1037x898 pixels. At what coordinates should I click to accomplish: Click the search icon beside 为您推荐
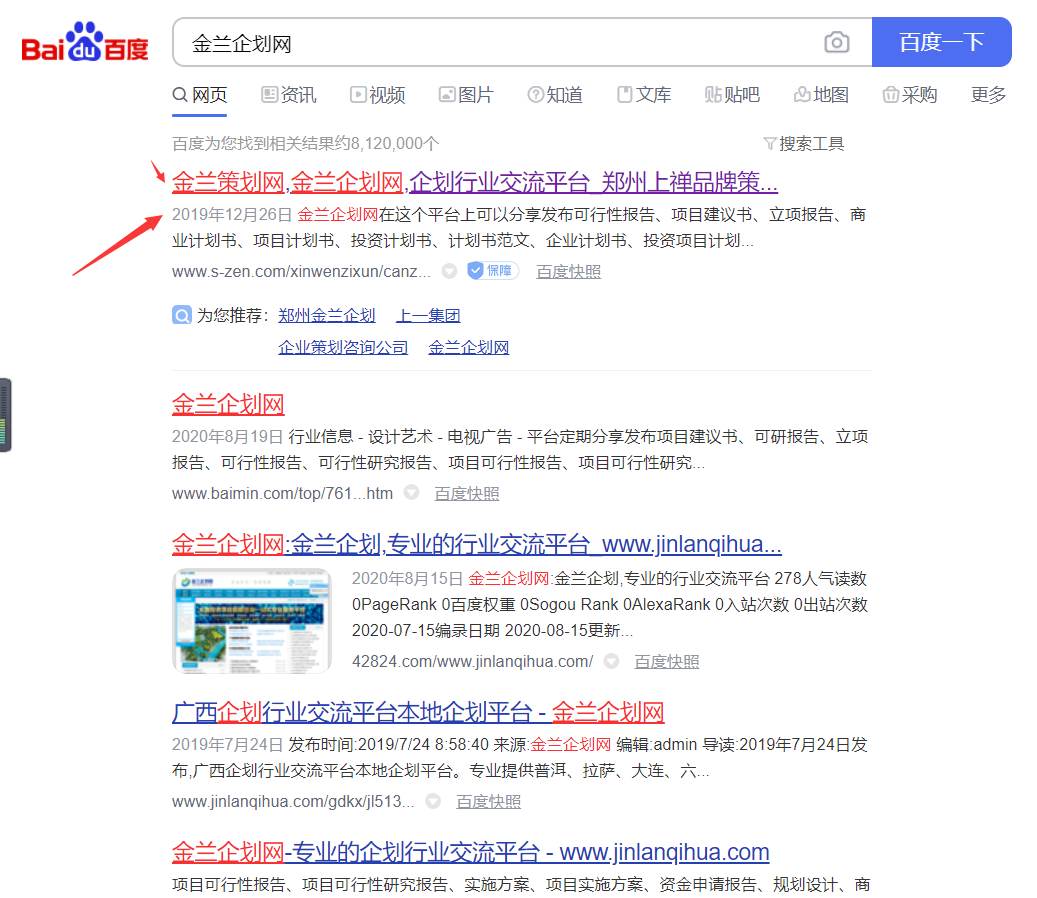tap(182, 315)
